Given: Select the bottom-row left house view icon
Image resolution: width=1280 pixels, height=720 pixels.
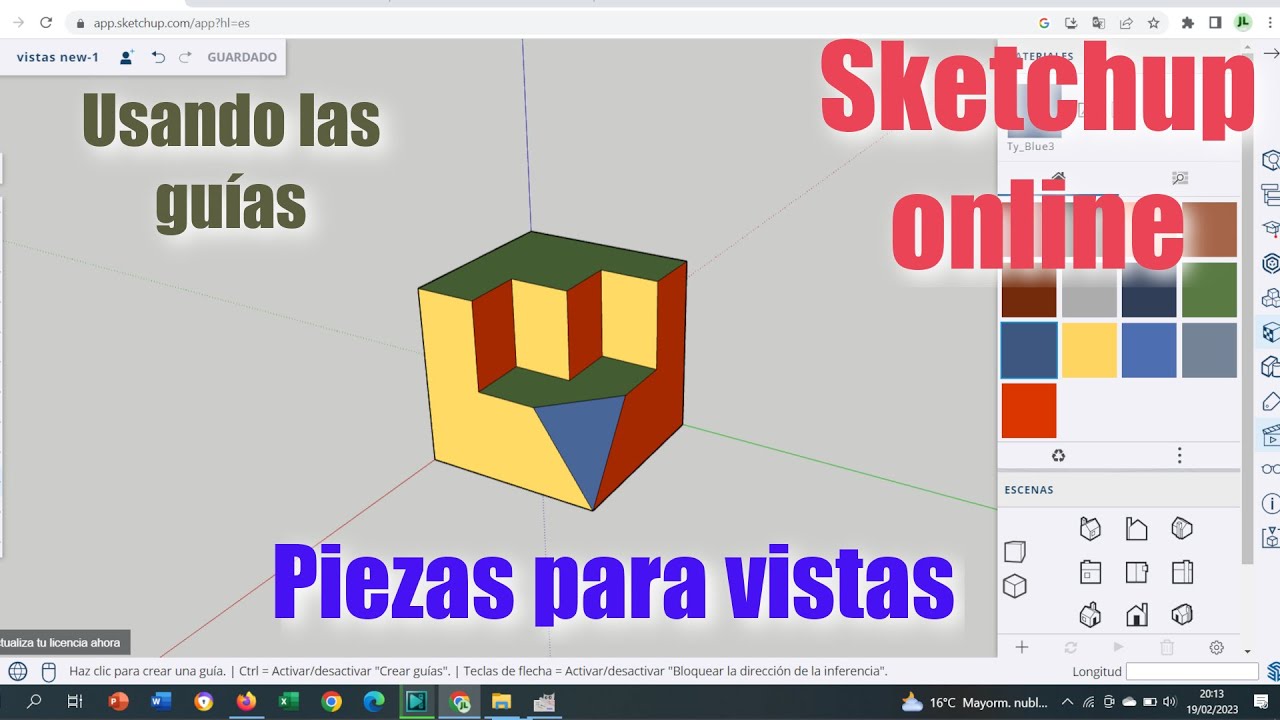Looking at the screenshot, I should [1090, 614].
